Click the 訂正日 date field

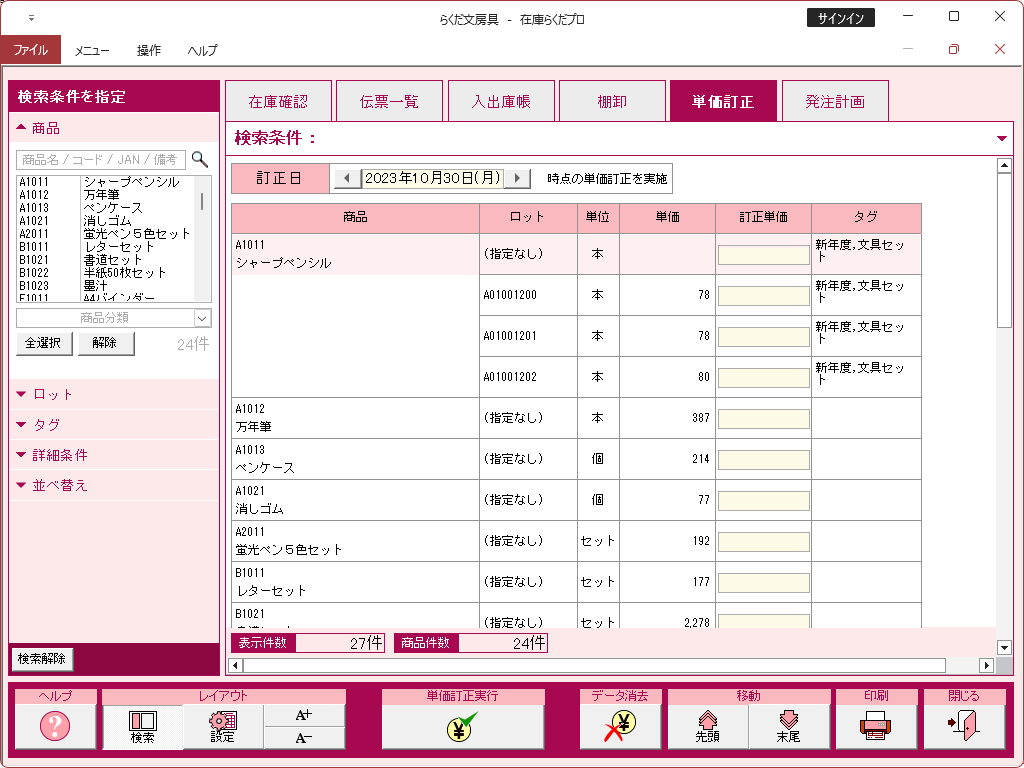[x=432, y=178]
